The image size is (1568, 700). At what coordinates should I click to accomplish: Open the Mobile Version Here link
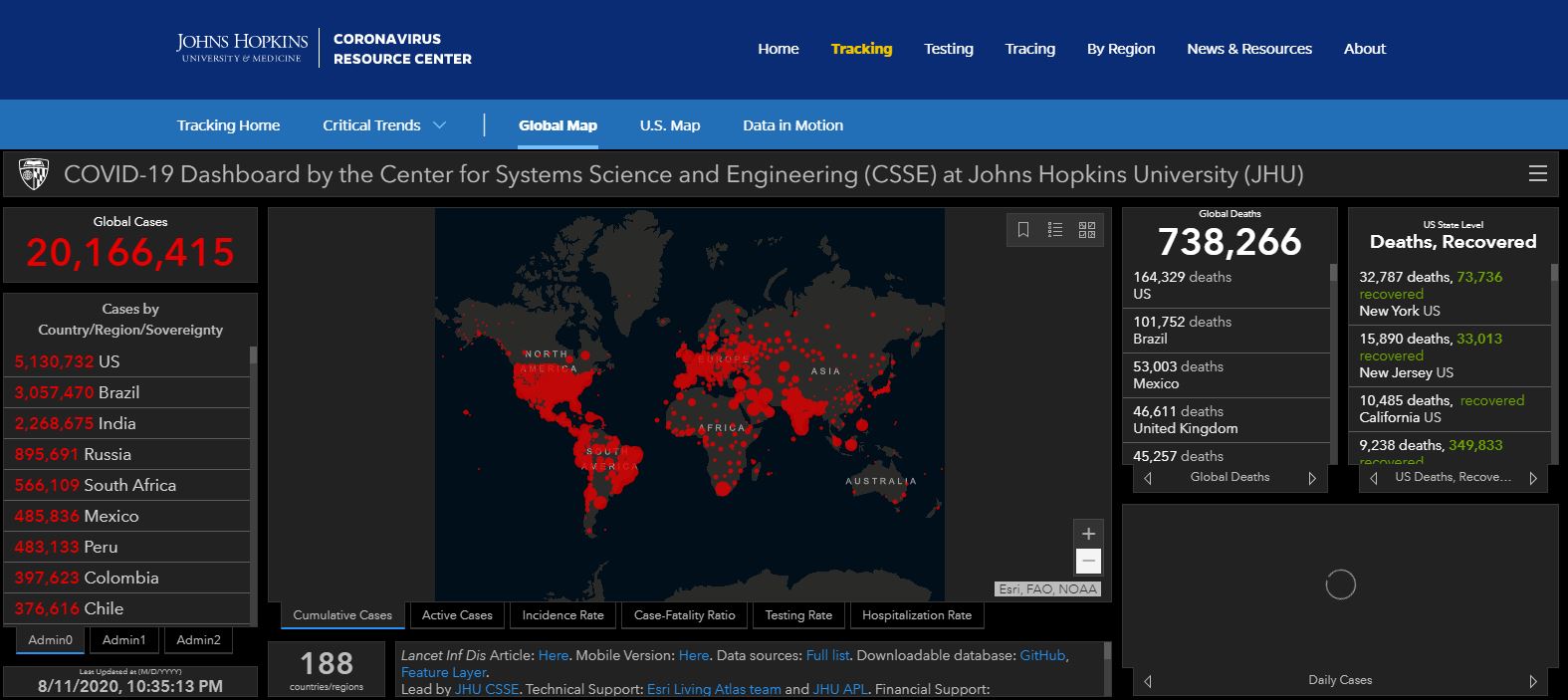click(694, 655)
